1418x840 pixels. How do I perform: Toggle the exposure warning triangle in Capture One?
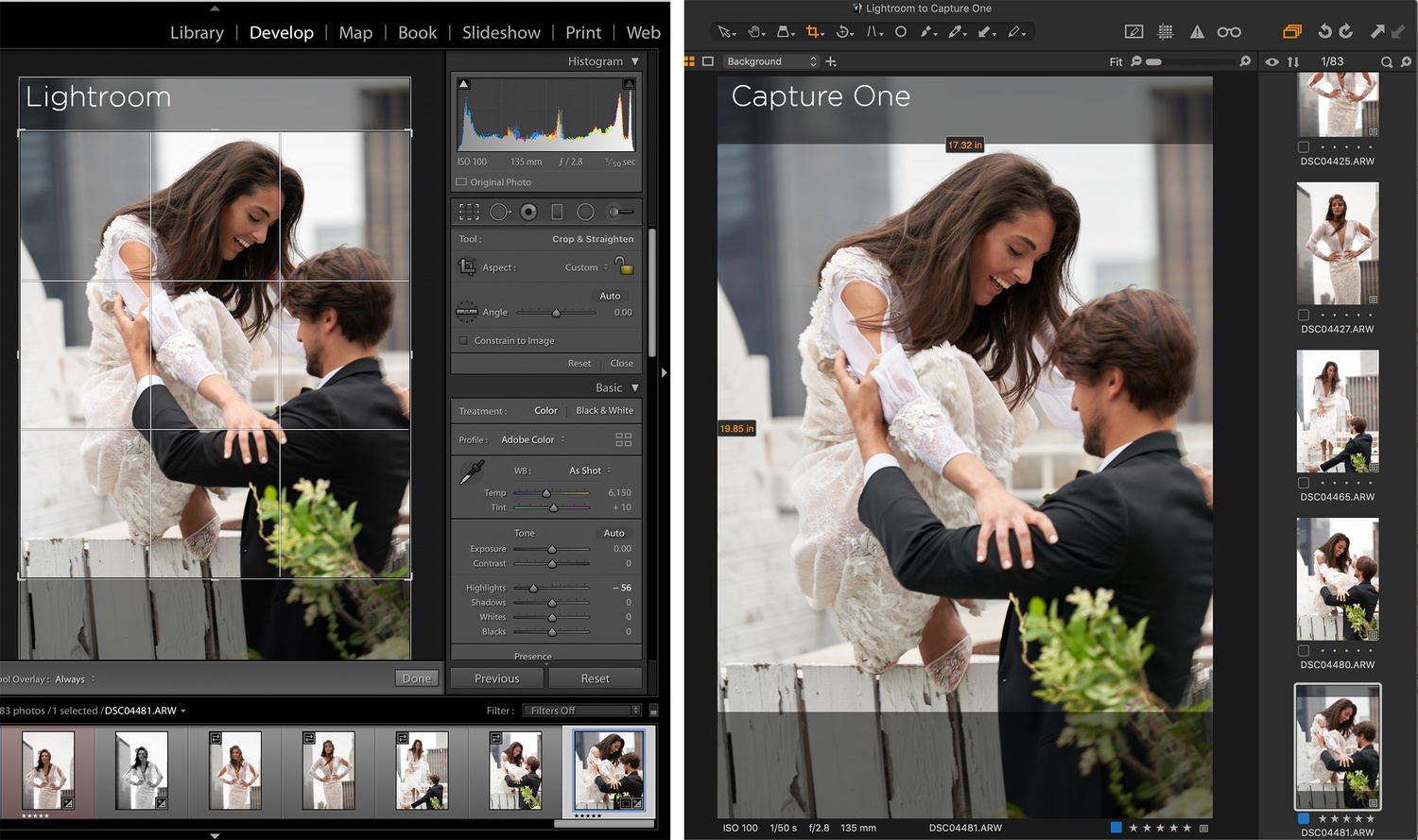point(1197,32)
